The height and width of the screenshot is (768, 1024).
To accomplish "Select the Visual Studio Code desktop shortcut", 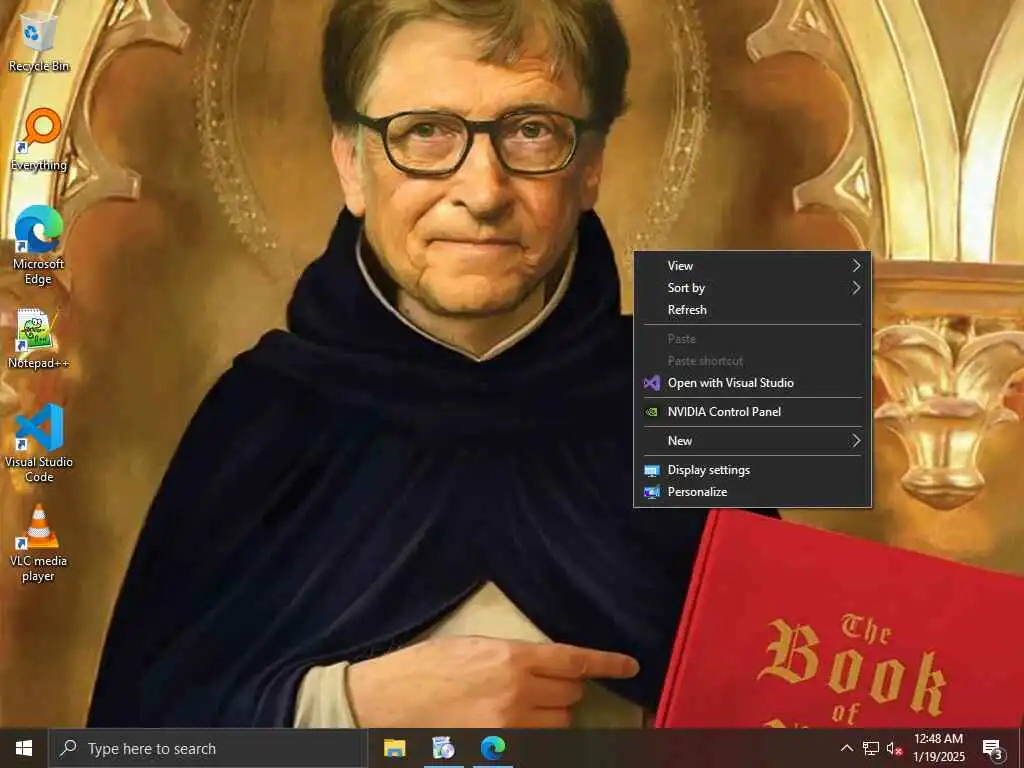I will 39,443.
